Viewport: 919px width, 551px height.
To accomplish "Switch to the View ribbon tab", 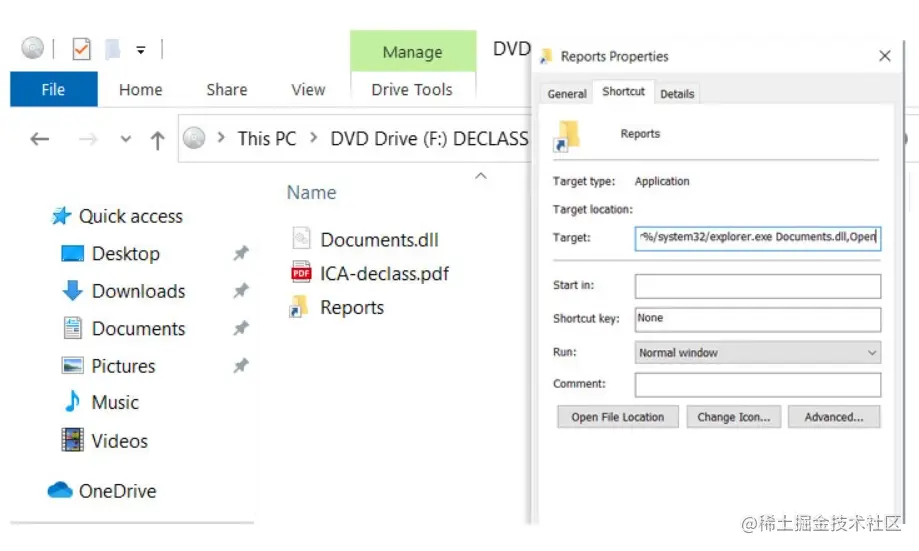I will point(308,90).
